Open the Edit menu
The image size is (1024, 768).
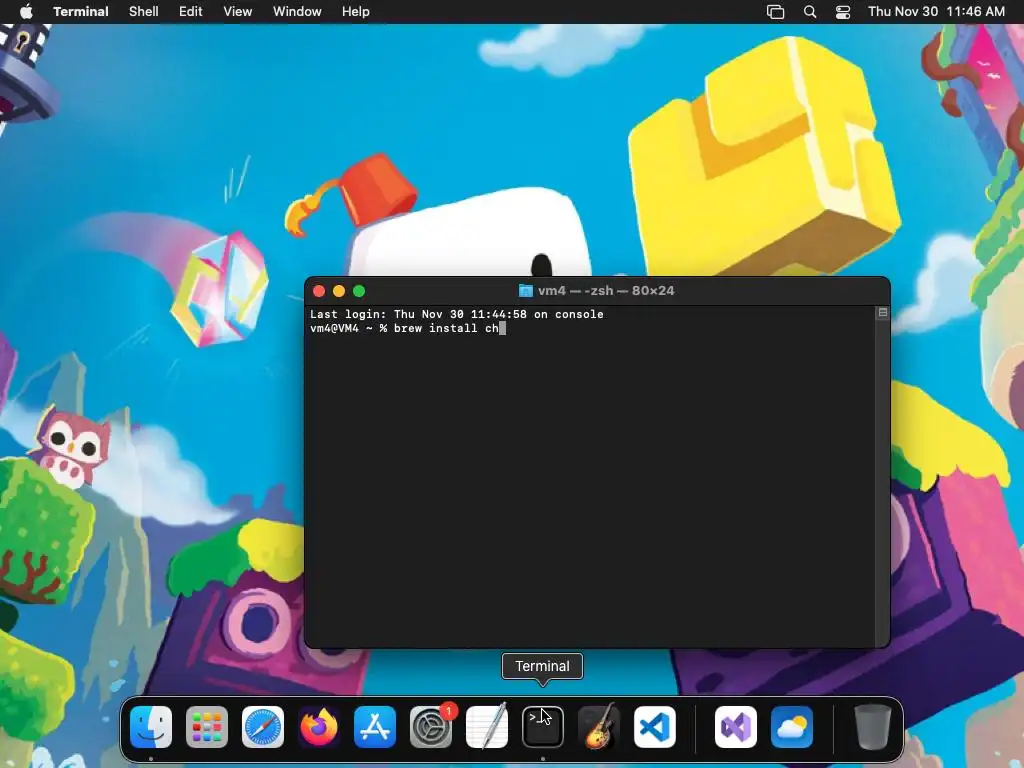(191, 12)
